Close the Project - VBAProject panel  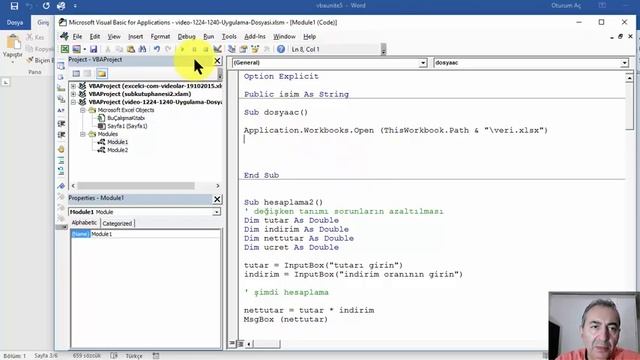217,61
